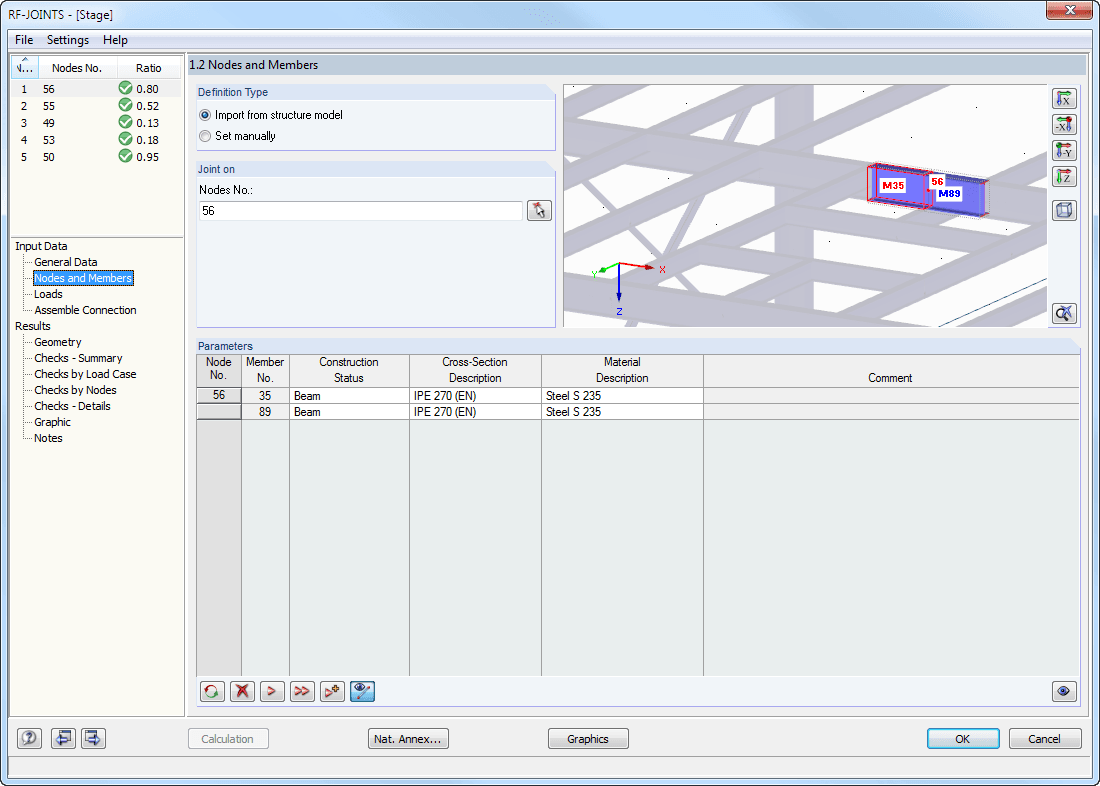Viewport: 1100px width, 786px height.
Task: Switch to isometric cube view
Action: click(x=1064, y=210)
